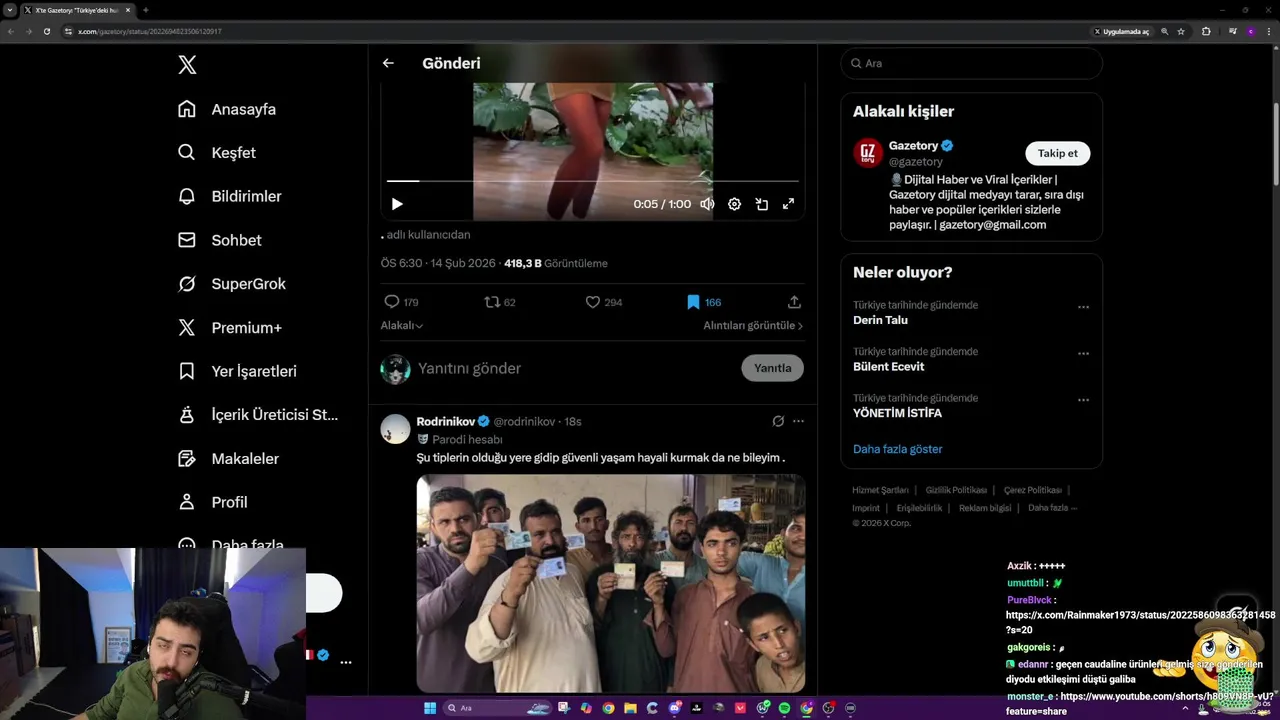
Task: Click the Chrome icon on the taskbar
Action: coord(609,708)
